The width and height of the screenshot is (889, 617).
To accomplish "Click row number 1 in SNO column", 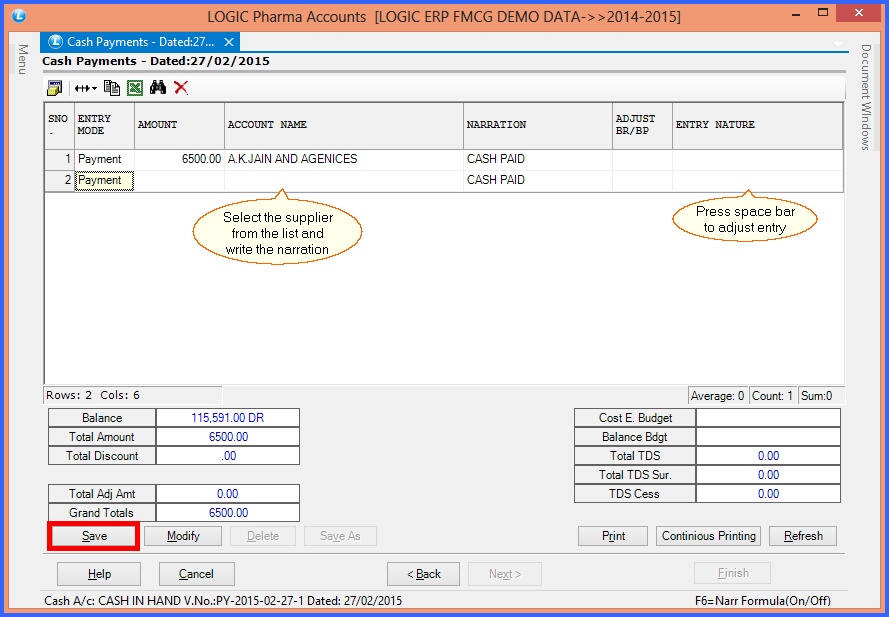I will point(60,159).
